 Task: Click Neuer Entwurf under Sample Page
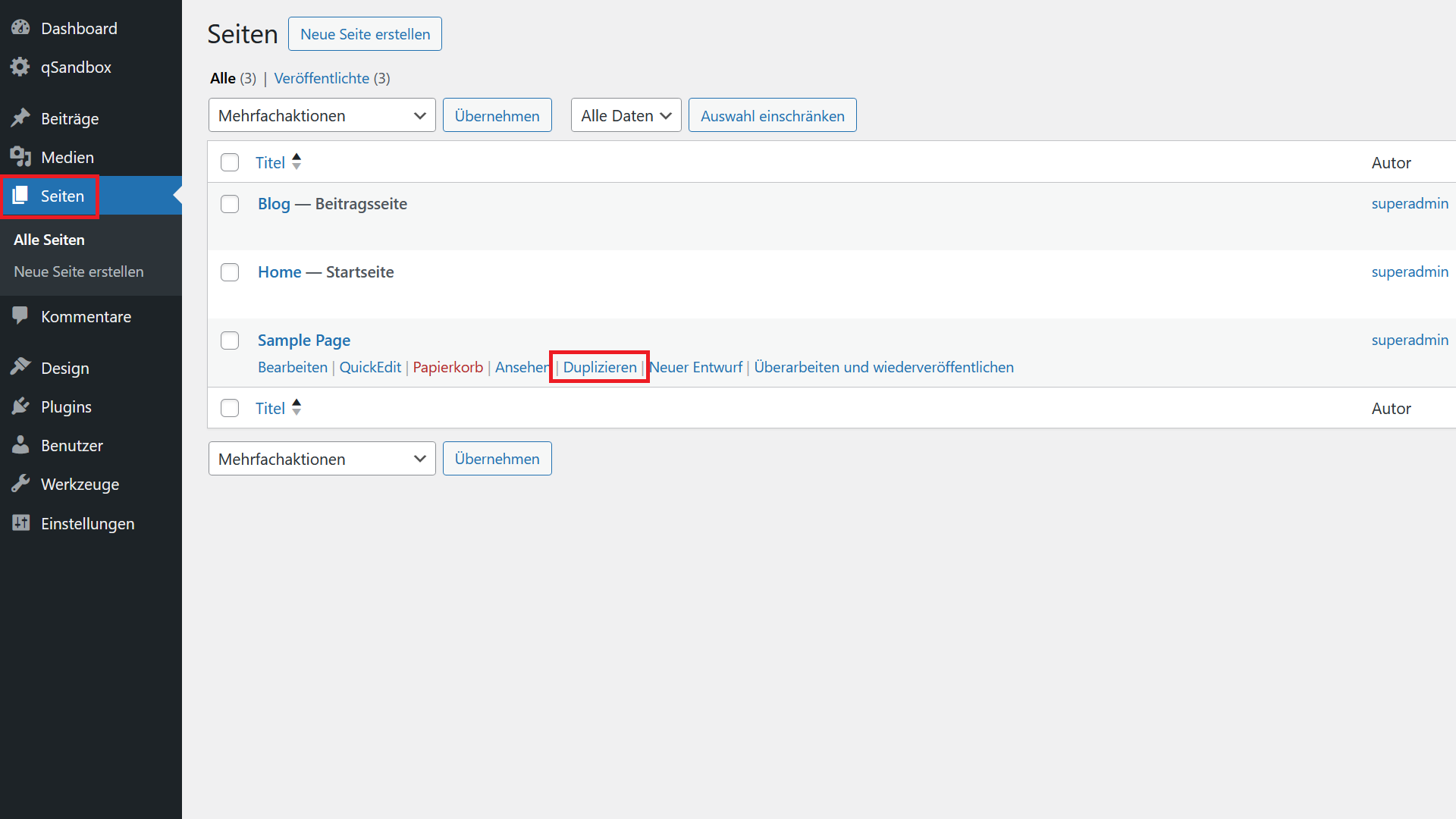(696, 367)
